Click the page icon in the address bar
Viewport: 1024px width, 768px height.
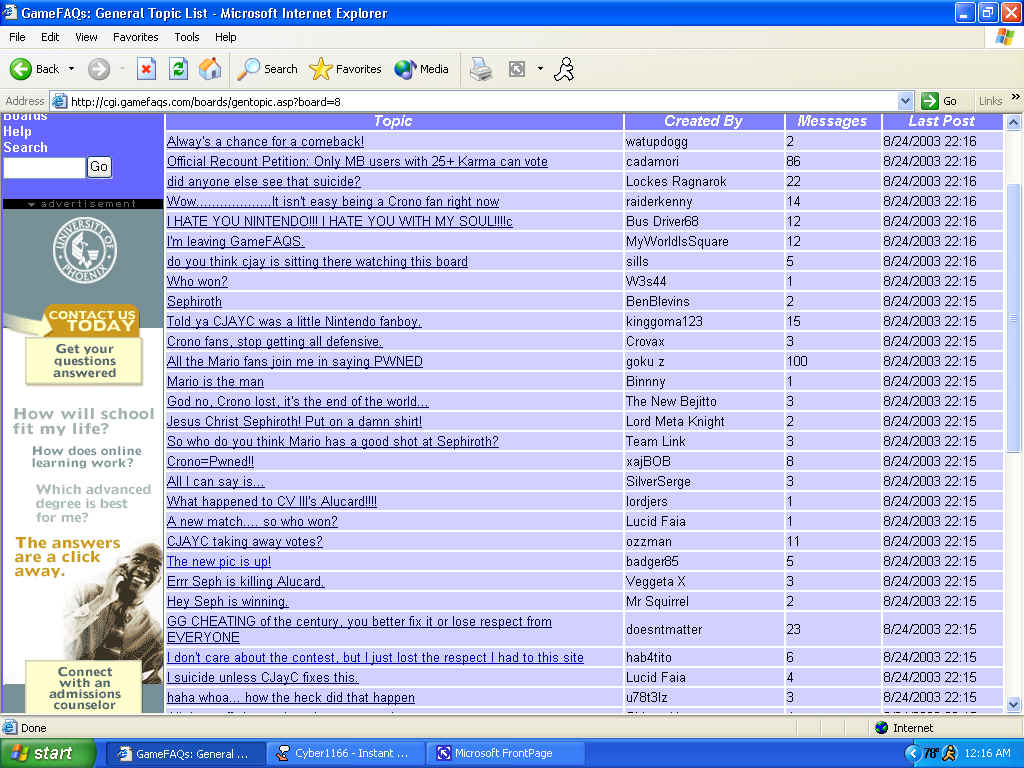59,101
